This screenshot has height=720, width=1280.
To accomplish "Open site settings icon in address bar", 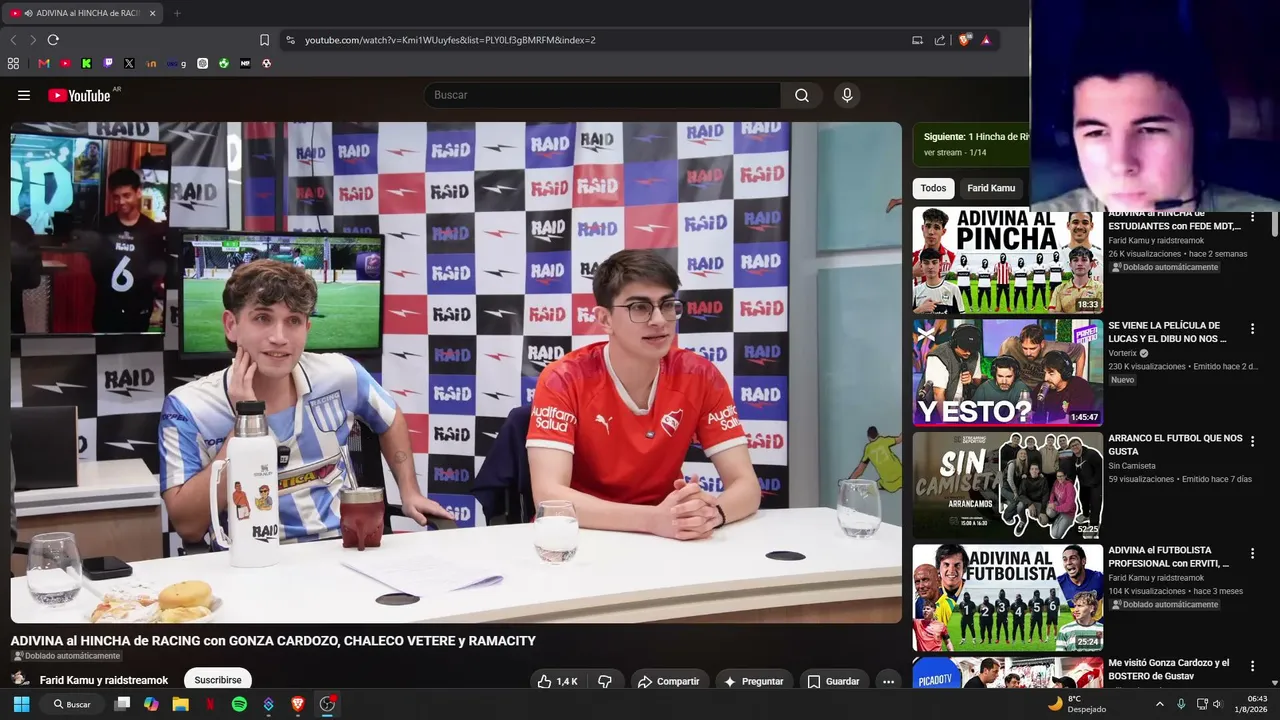I will coord(290,40).
